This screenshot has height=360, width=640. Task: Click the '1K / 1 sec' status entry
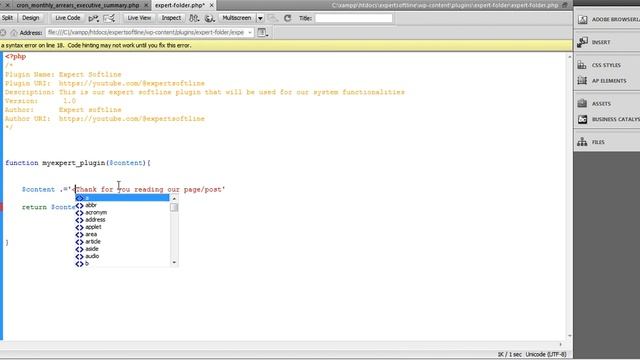509,354
